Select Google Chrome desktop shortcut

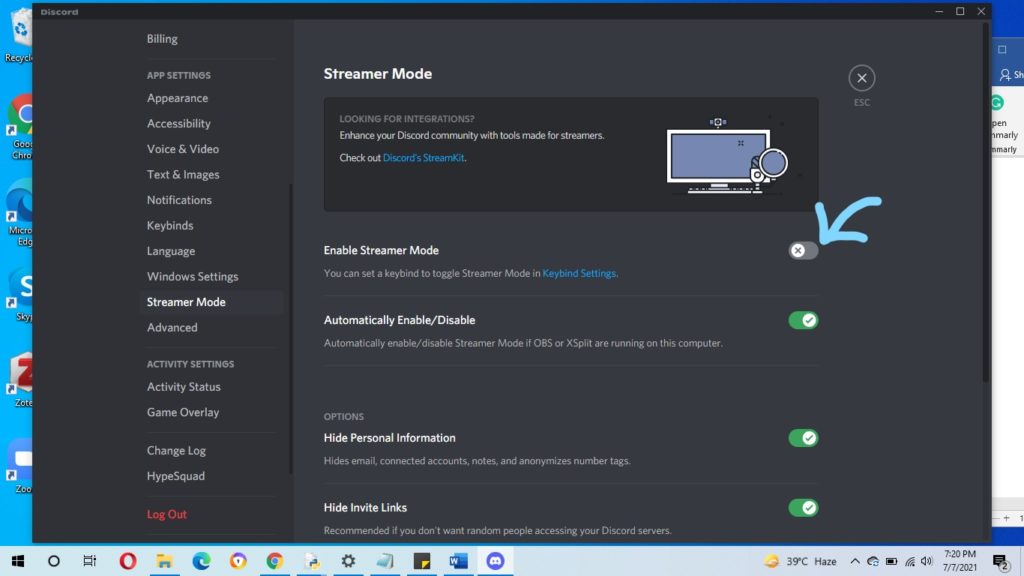point(22,129)
